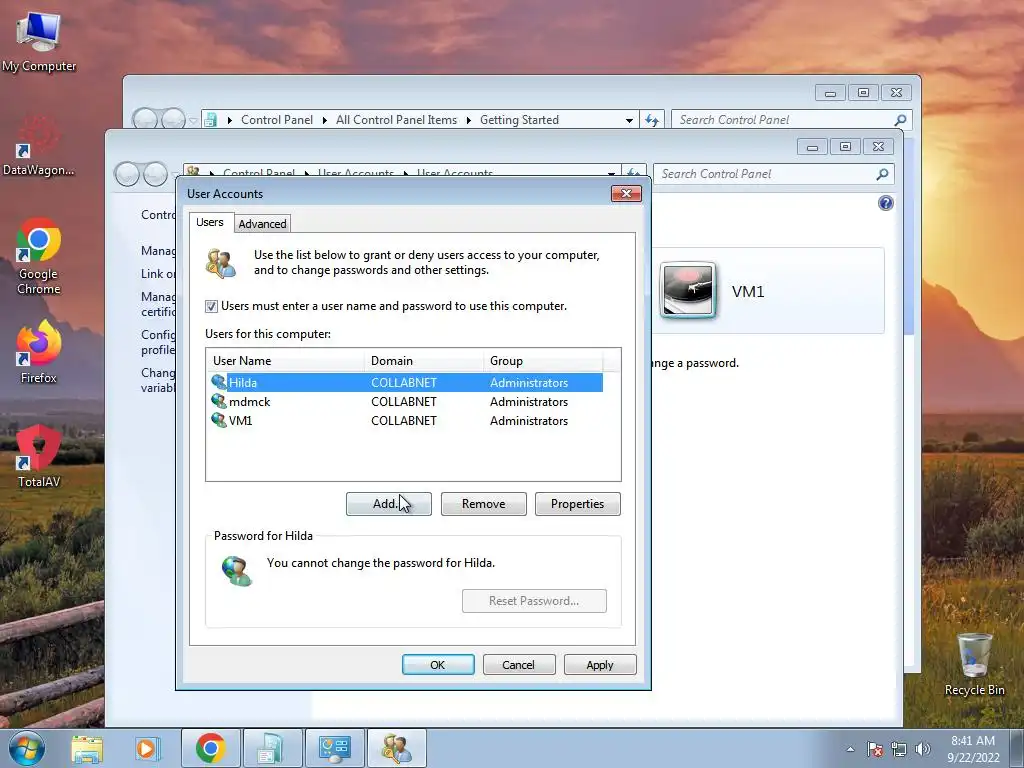
Task: Click the VM1 account picture
Action: (688, 290)
